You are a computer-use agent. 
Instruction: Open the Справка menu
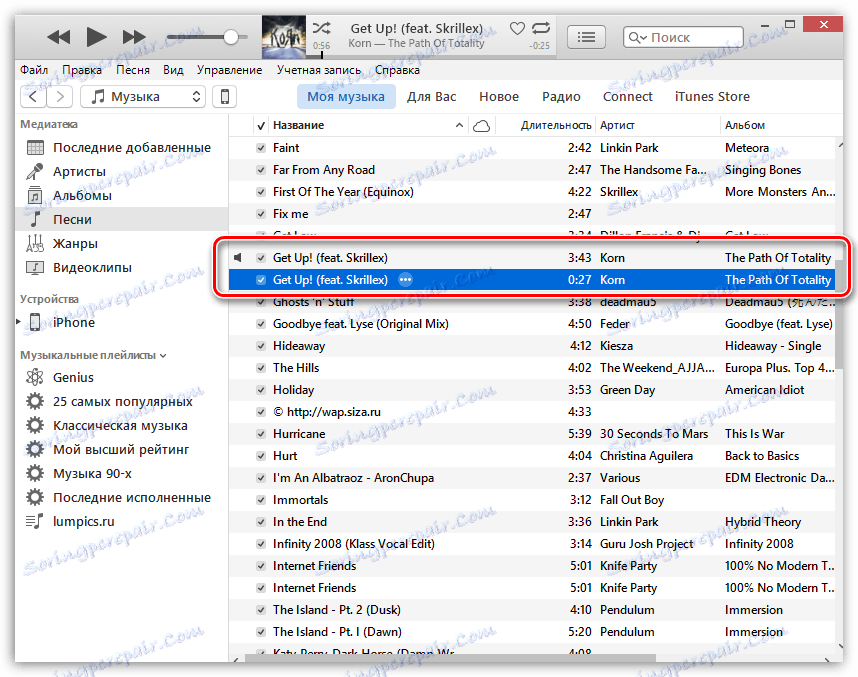point(397,70)
